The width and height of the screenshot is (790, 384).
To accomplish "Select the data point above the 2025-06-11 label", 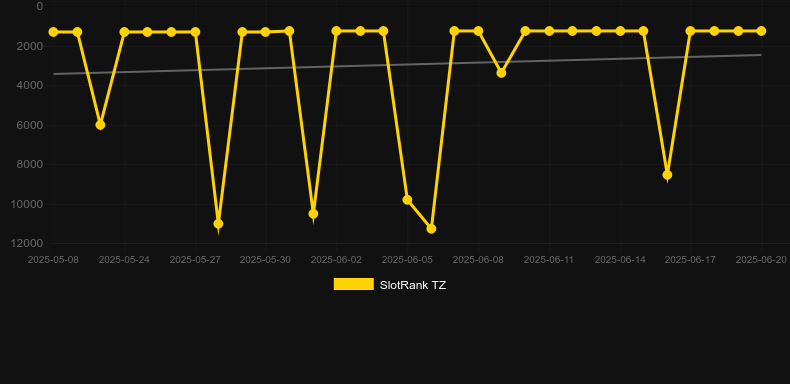I will pos(549,31).
